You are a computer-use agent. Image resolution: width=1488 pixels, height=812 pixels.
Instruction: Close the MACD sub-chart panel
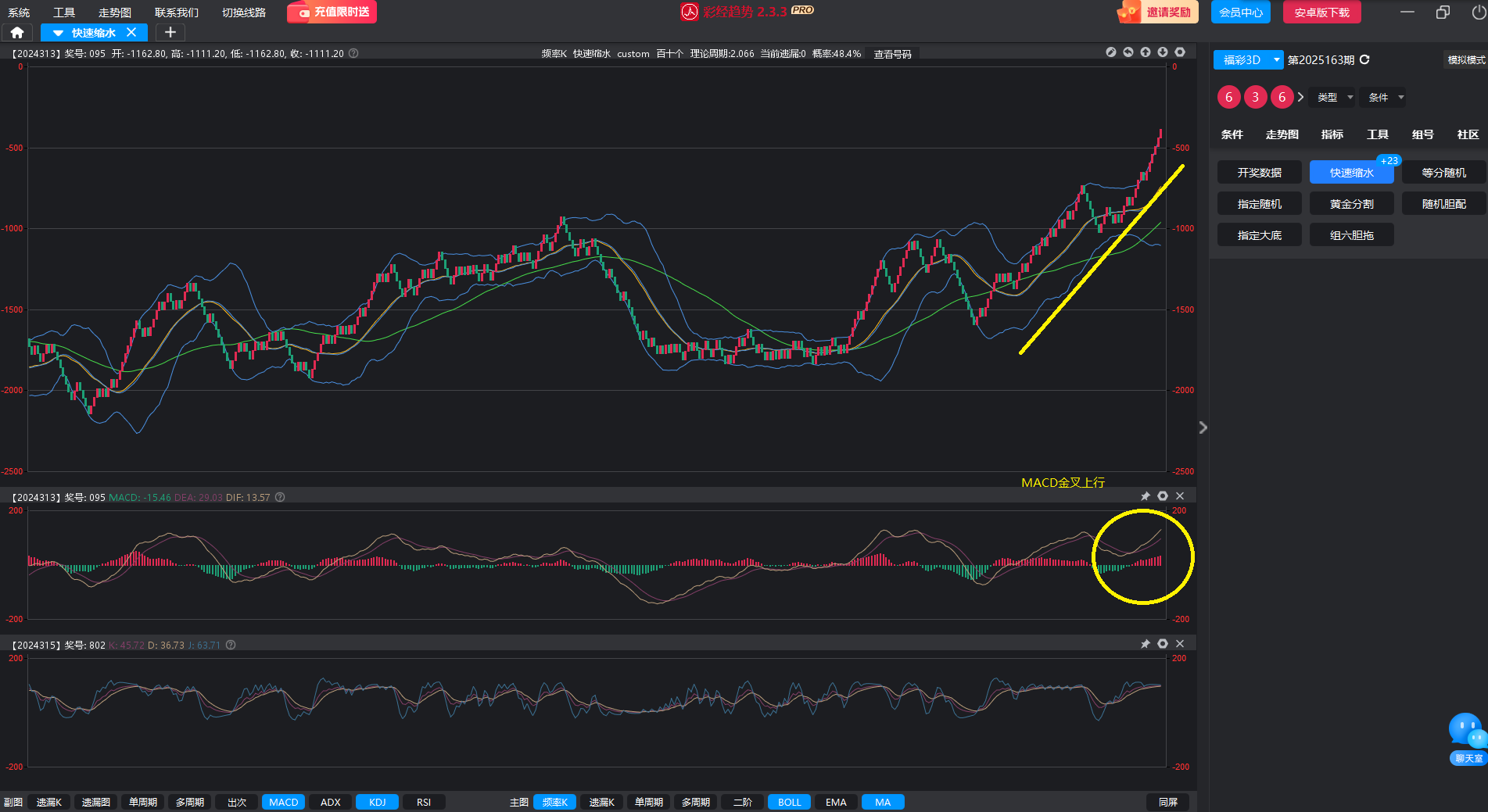1180,496
